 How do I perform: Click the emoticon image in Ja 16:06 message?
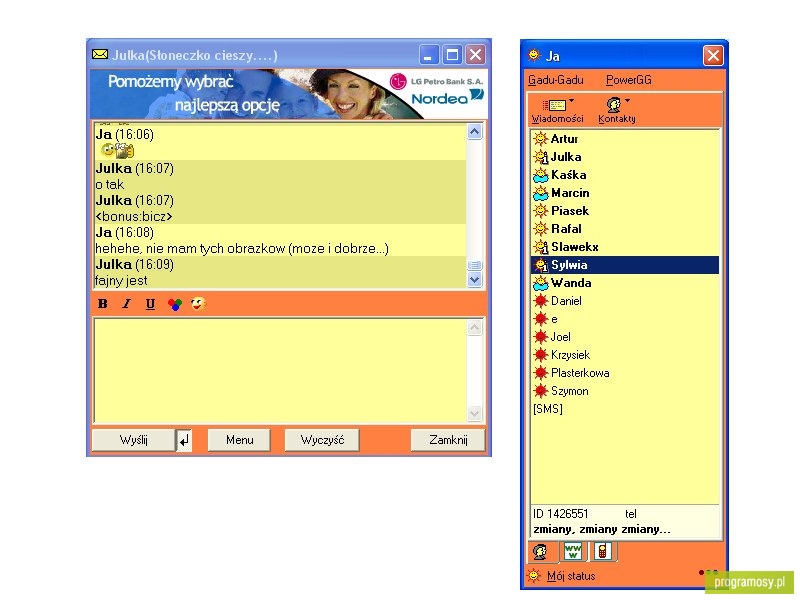click(x=118, y=151)
